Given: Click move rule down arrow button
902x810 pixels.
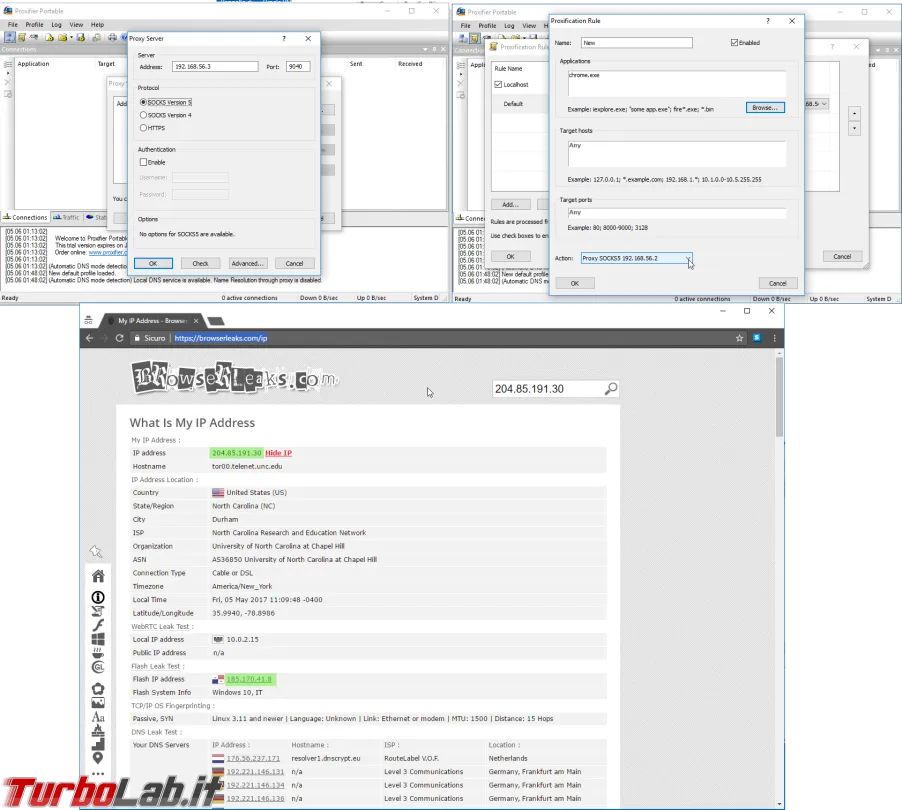Looking at the screenshot, I should 854,128.
